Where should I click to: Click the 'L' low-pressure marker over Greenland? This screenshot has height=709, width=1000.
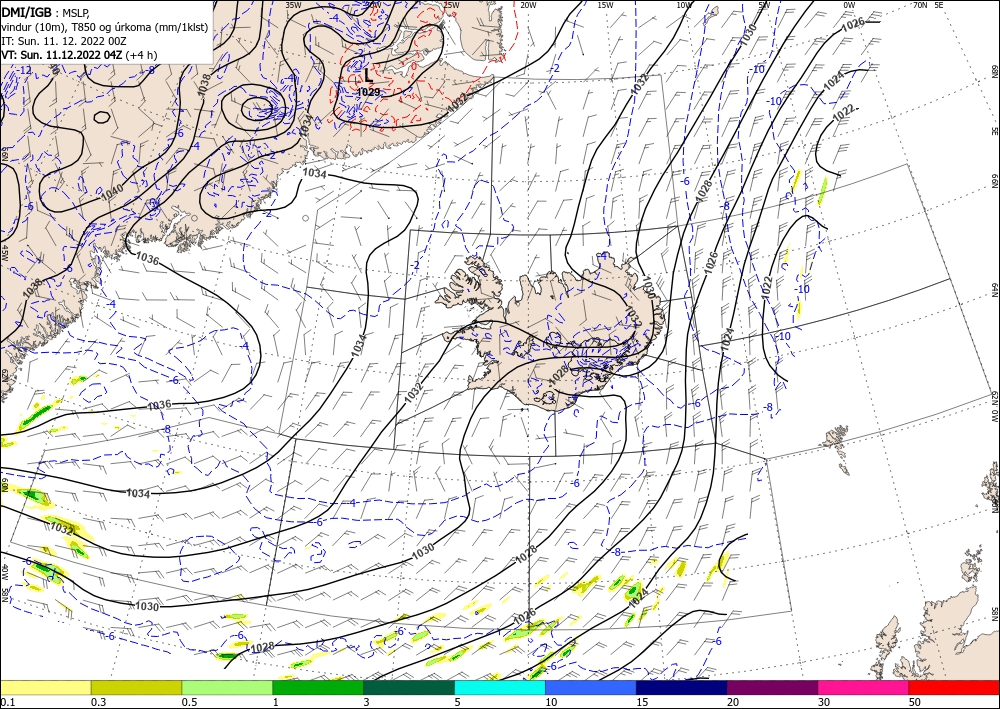(368, 75)
